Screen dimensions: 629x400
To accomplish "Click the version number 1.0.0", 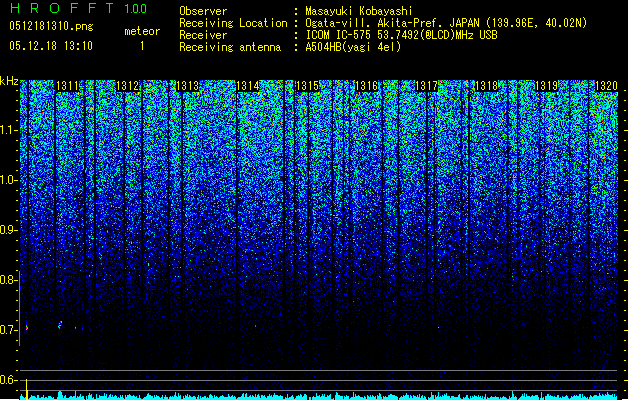I will (136, 9).
